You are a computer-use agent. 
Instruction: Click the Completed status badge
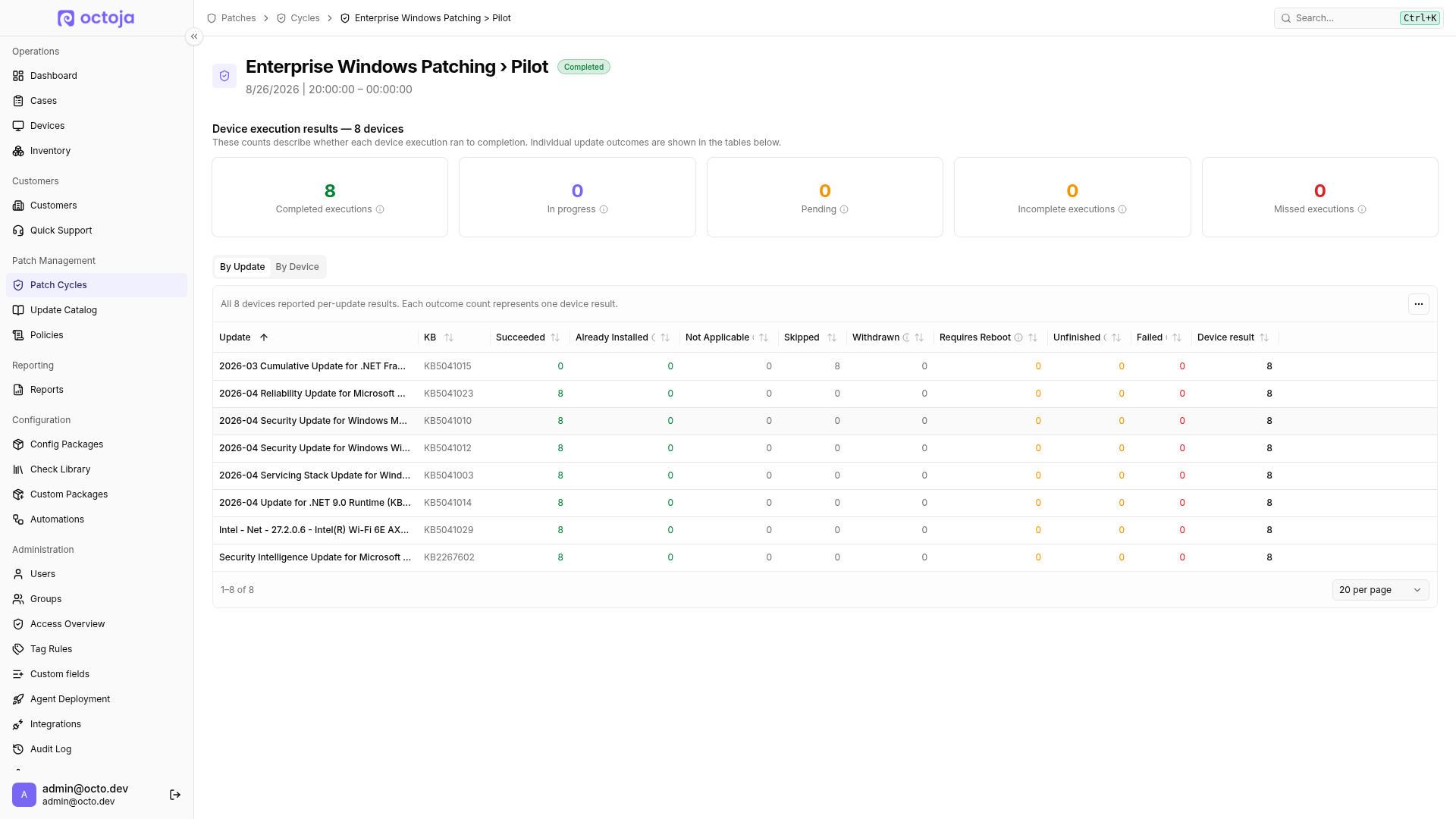point(584,67)
